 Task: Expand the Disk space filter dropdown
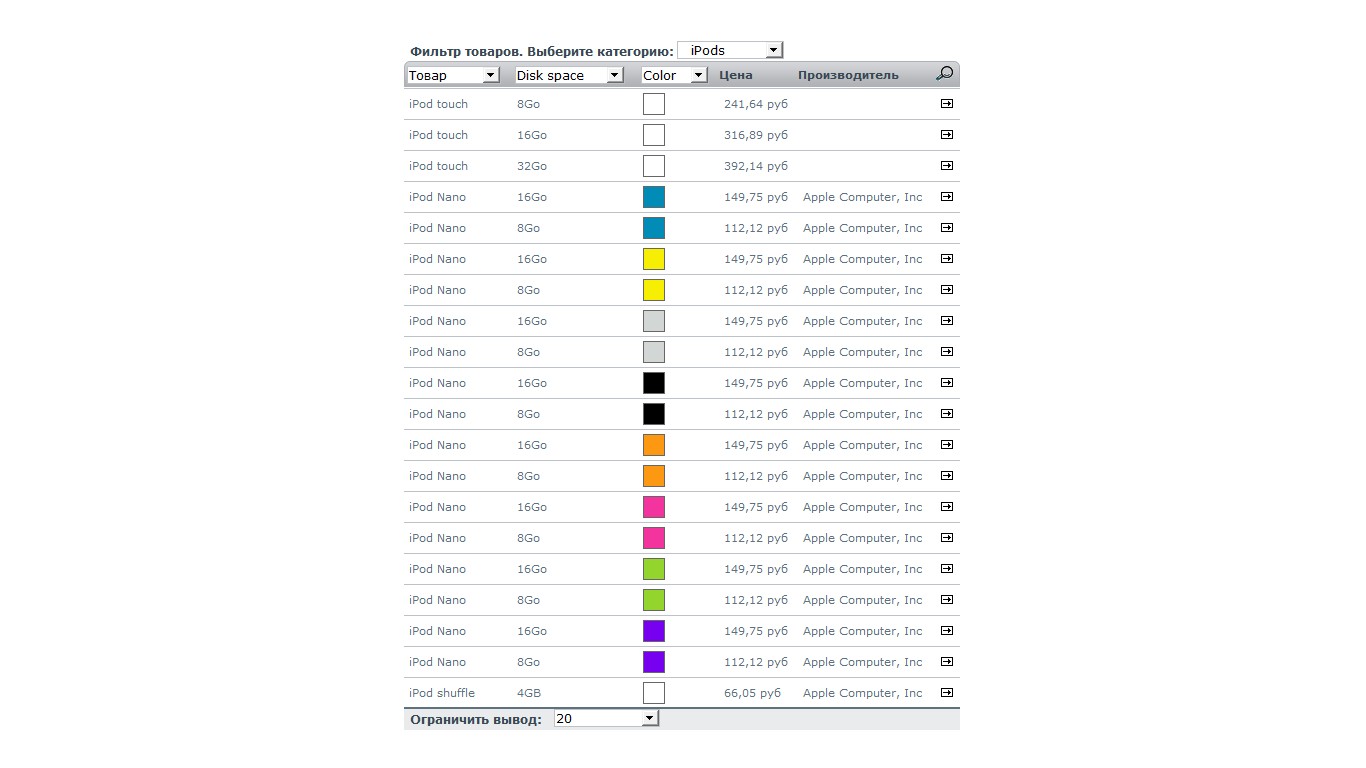tap(569, 75)
